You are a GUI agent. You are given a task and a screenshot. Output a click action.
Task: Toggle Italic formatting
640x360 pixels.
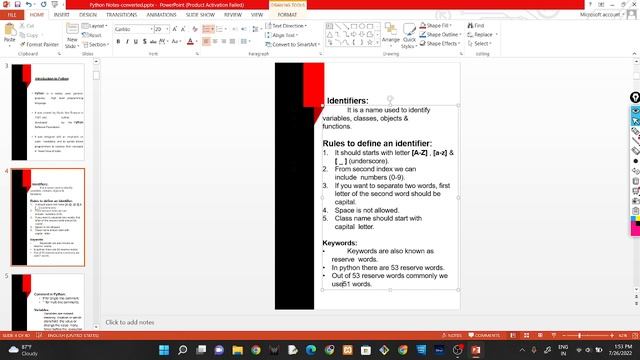[127, 42]
